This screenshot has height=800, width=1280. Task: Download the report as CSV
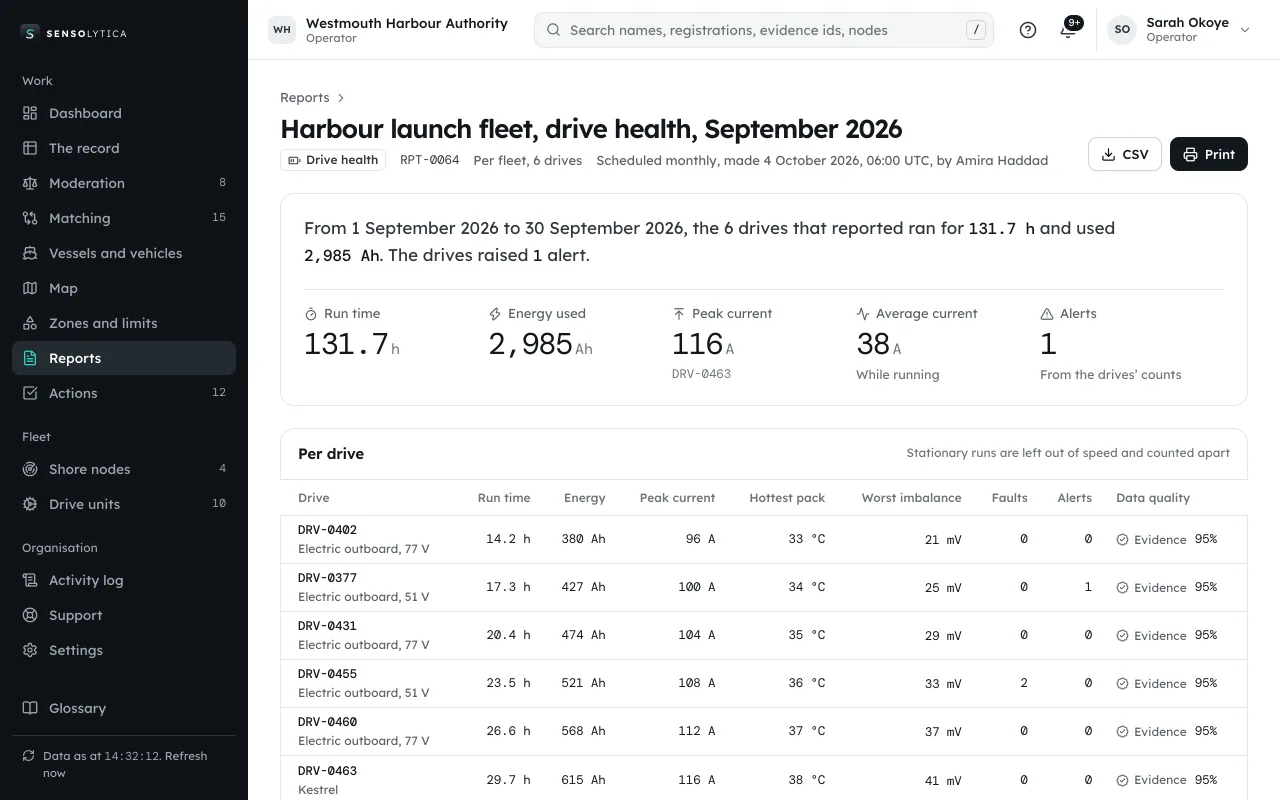tap(1125, 154)
